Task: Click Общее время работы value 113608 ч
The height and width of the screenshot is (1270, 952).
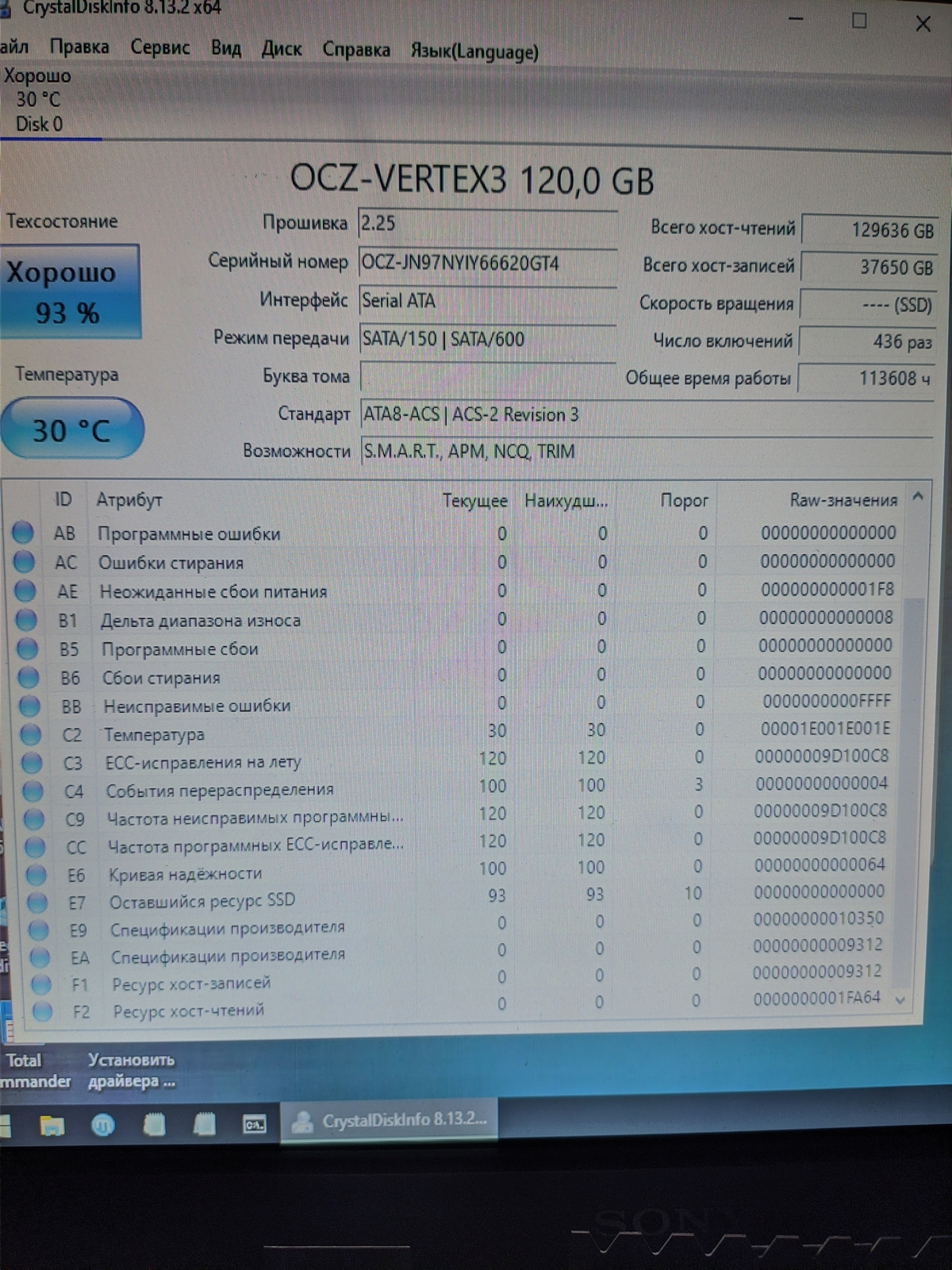Action: [x=866, y=378]
